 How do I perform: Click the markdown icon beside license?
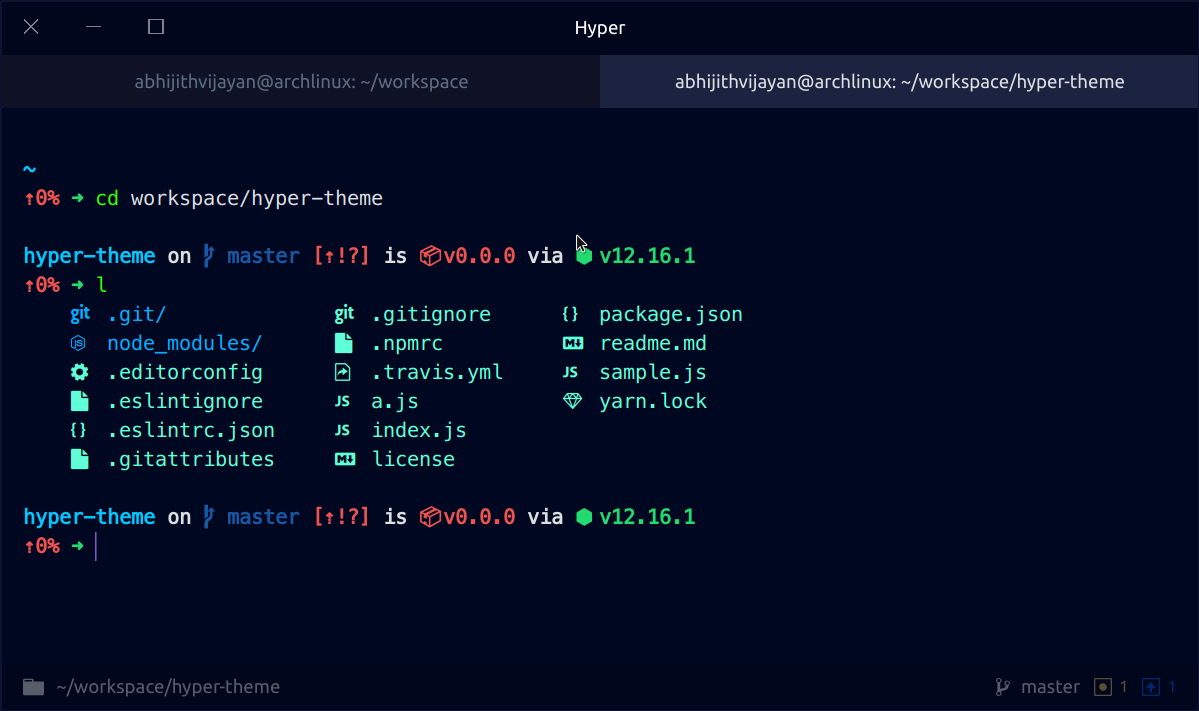point(345,459)
